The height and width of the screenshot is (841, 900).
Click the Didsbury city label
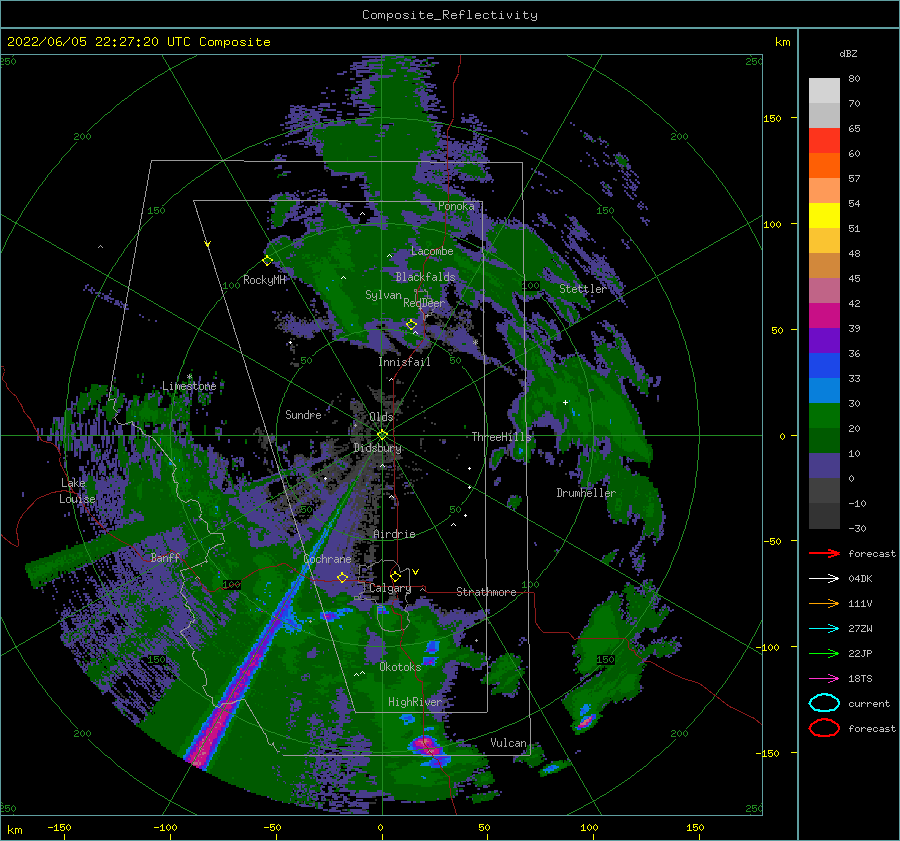(x=377, y=448)
